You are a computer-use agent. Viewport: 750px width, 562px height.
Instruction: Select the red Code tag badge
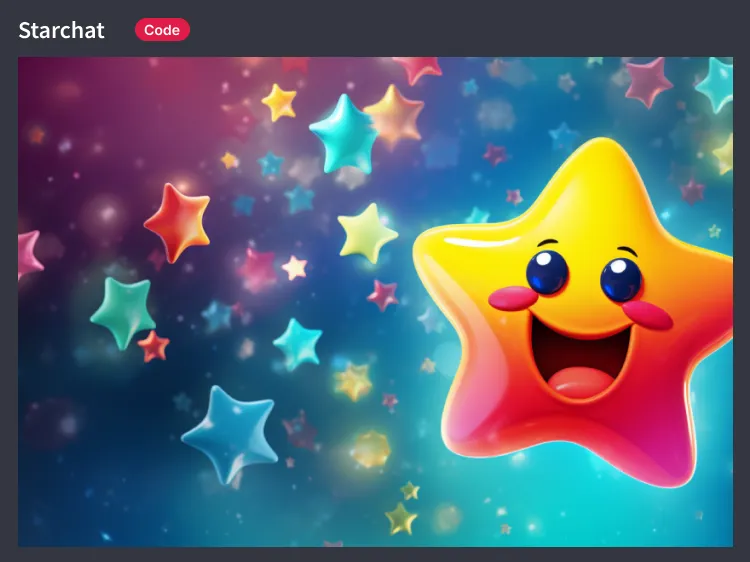click(162, 30)
